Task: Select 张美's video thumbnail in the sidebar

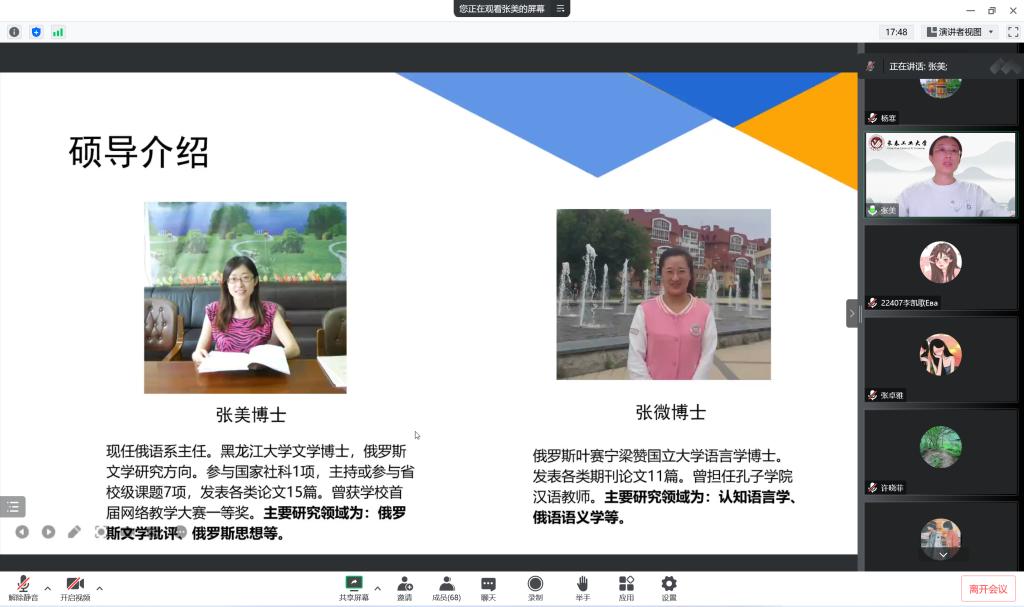Action: 940,175
